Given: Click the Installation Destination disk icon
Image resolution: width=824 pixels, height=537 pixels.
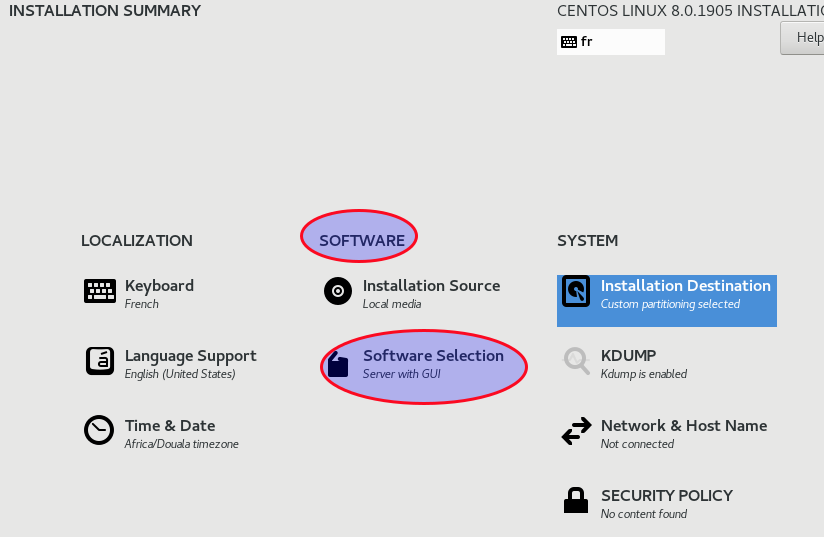Looking at the screenshot, I should tap(576, 291).
